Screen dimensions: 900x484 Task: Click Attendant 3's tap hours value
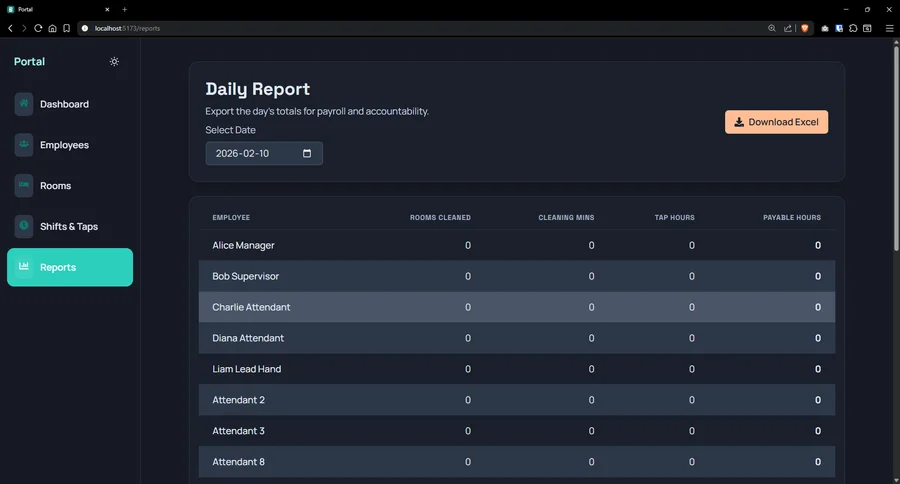click(692, 431)
